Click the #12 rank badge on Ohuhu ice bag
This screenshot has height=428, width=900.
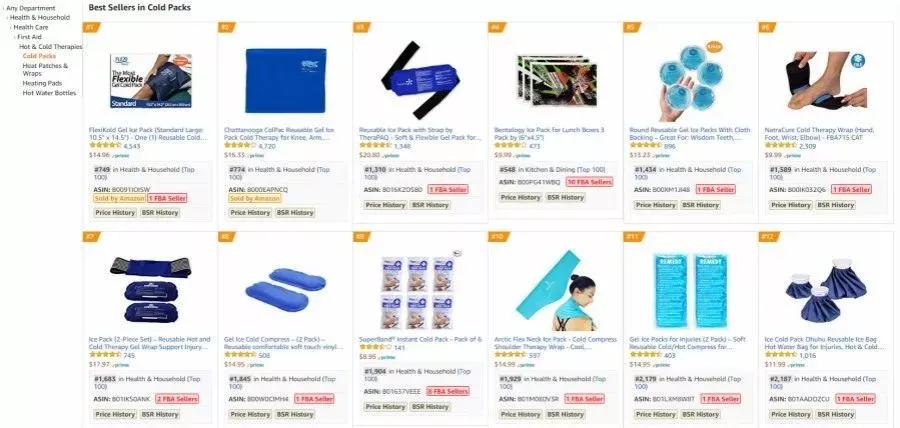768,236
